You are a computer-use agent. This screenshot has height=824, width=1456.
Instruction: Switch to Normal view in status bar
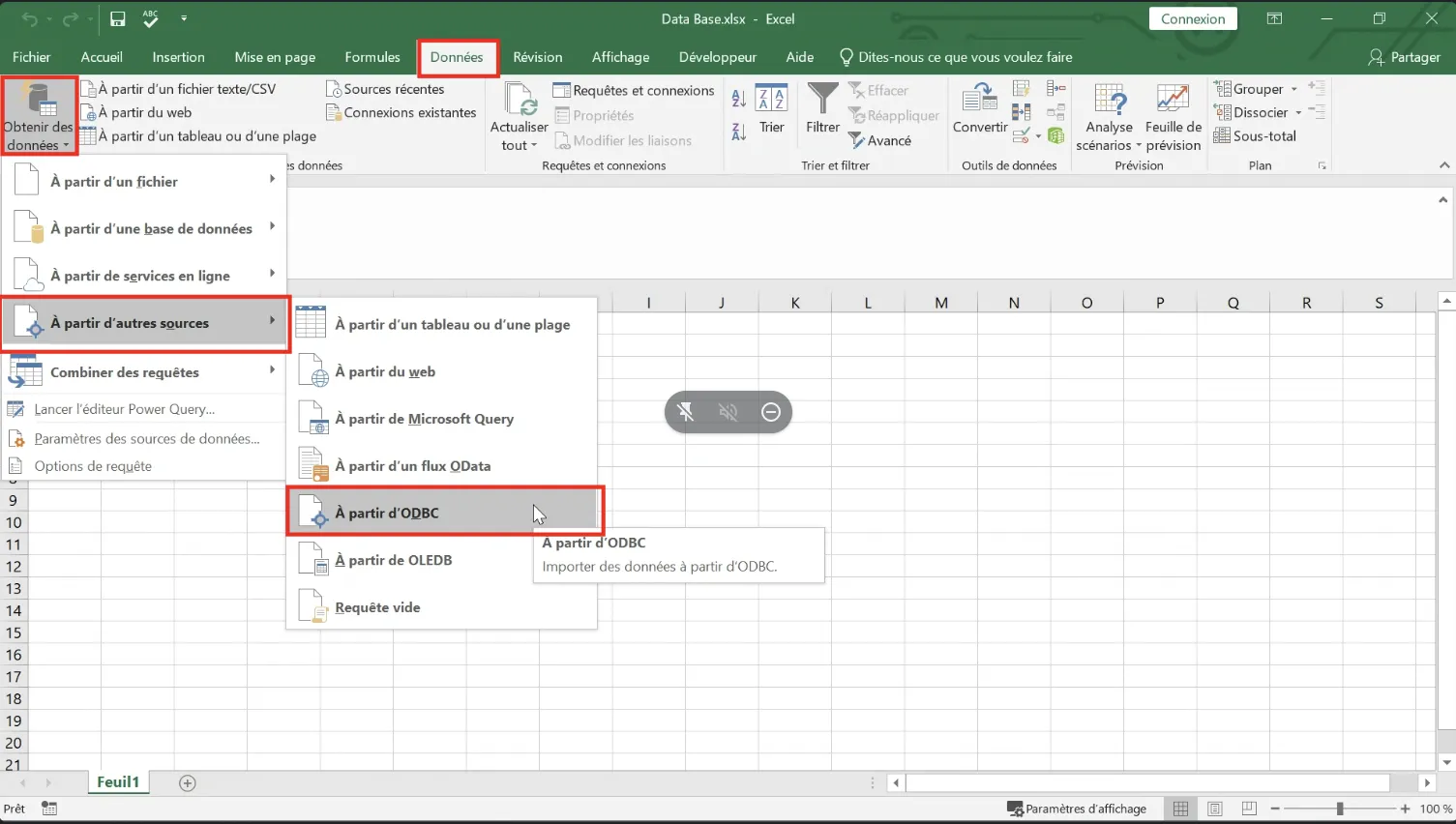[x=1180, y=809]
